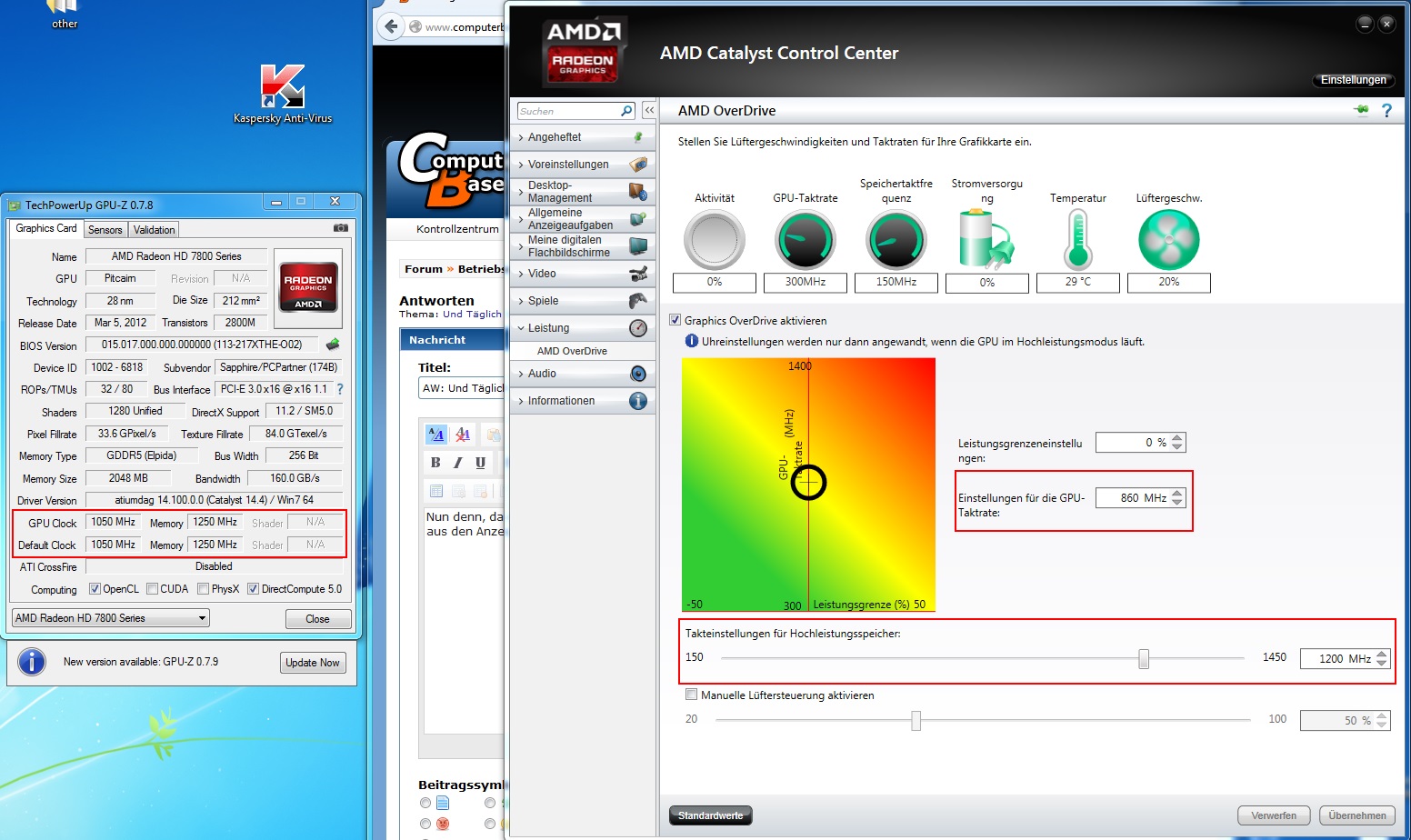Click the Radeon Graphics logo in GPU-Z
The image size is (1411, 840).
coord(308,288)
